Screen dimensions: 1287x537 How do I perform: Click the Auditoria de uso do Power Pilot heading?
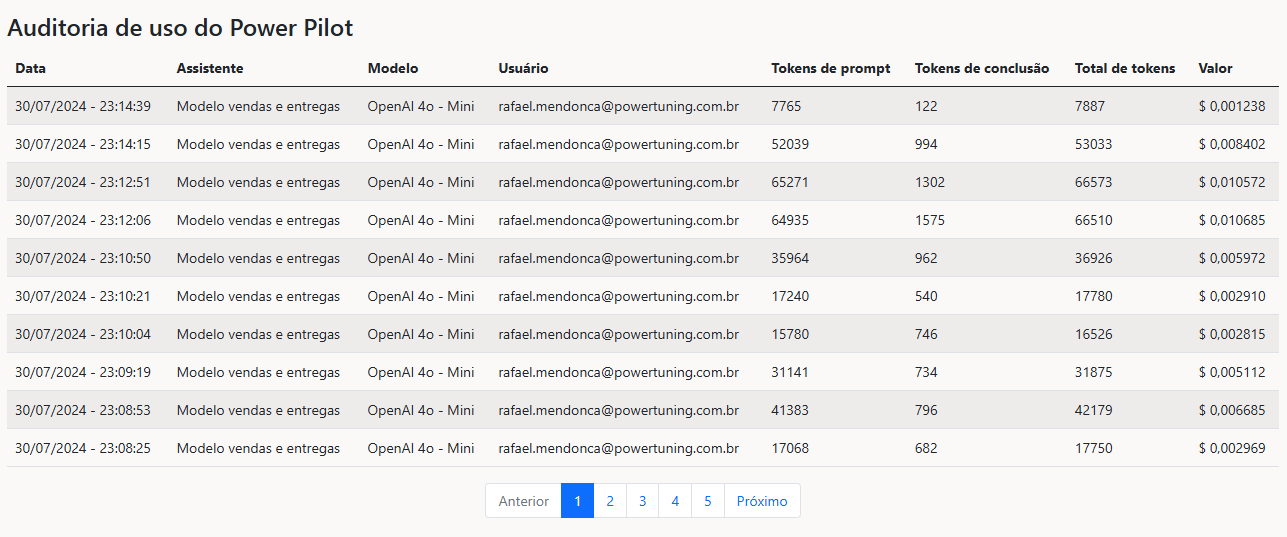[180, 28]
